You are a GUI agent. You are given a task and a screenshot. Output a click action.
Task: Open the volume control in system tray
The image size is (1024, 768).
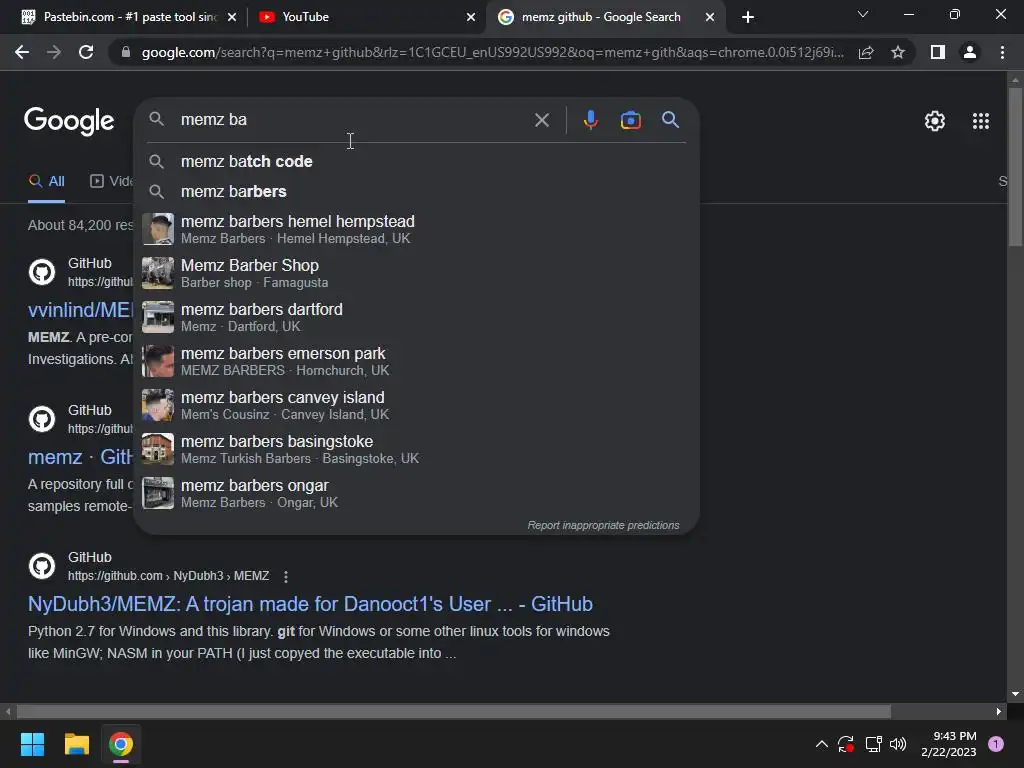click(898, 744)
